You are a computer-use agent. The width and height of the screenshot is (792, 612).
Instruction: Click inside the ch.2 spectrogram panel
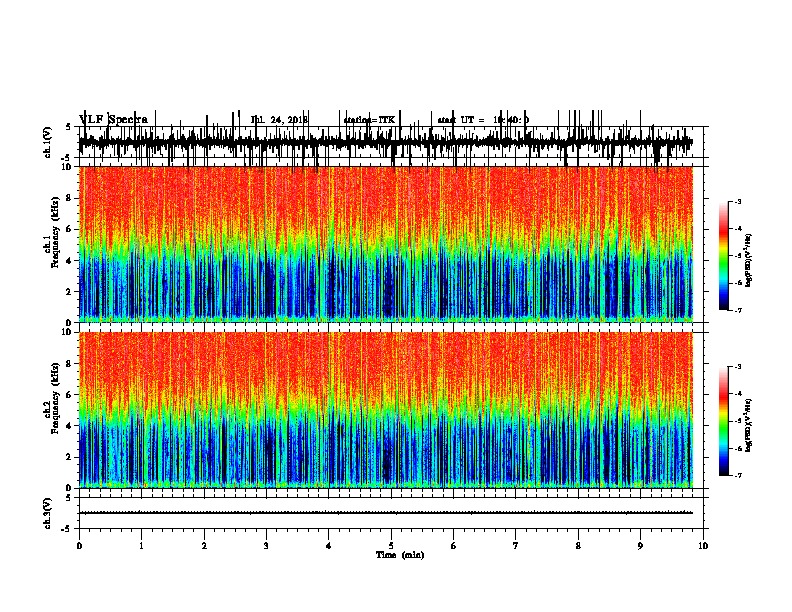coord(386,410)
